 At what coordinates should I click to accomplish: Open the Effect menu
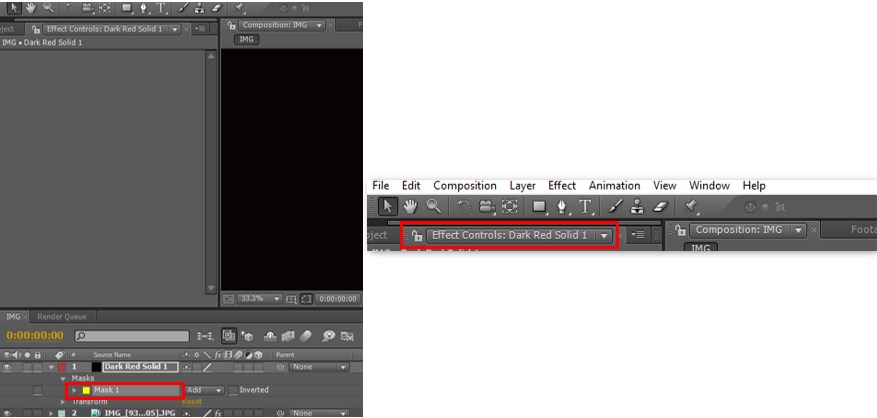pyautogui.click(x=562, y=186)
